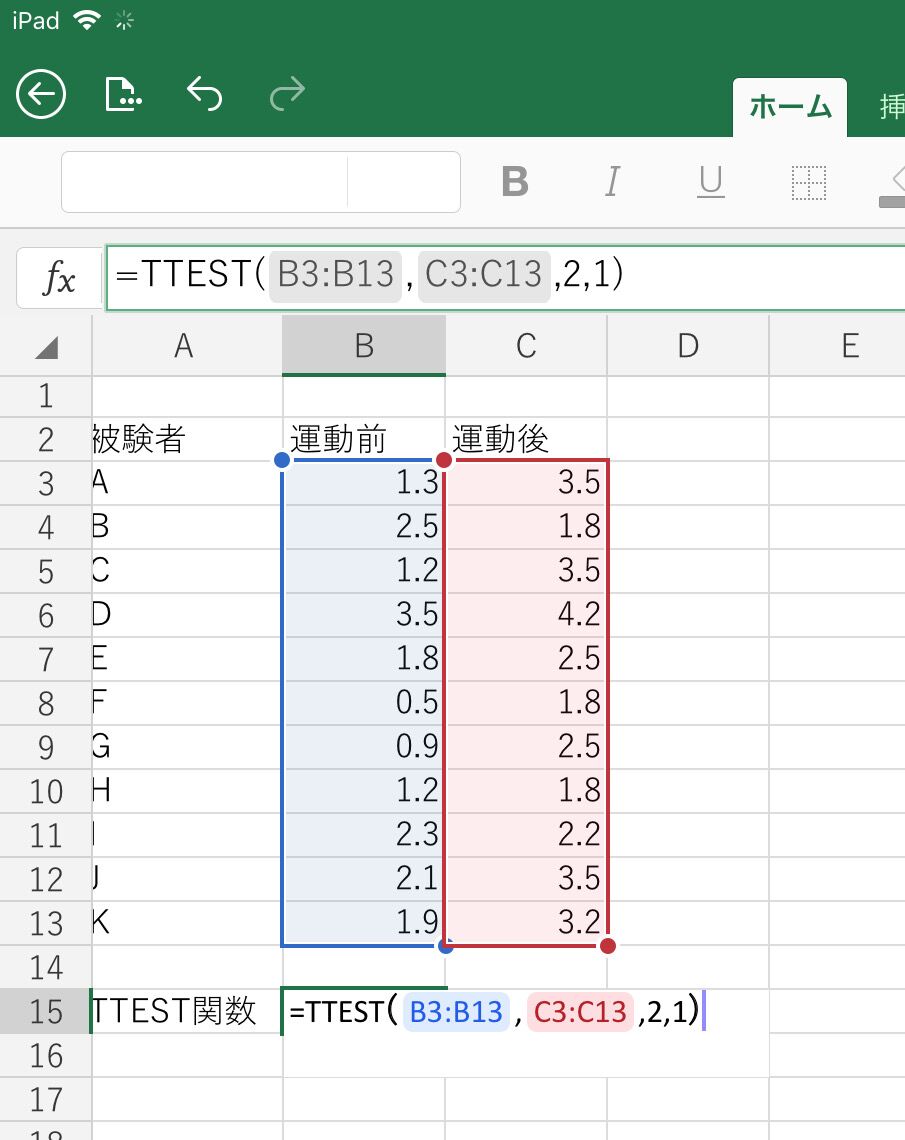Click subject F cell in row 8
The height and width of the screenshot is (1140, 905).
click(x=188, y=703)
